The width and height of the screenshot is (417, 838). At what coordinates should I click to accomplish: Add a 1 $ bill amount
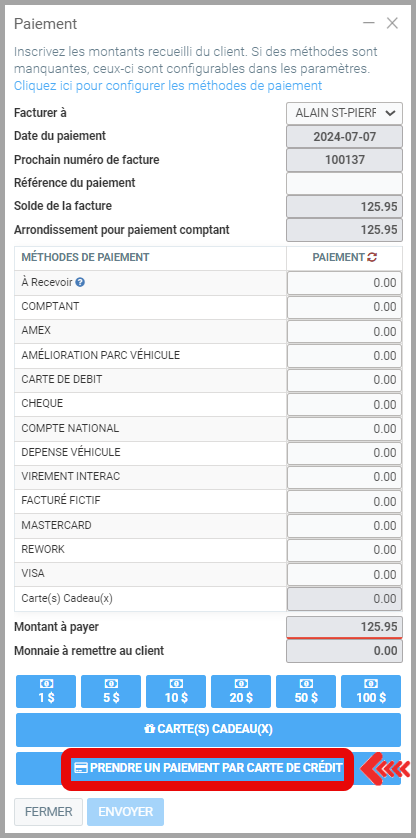point(47,691)
